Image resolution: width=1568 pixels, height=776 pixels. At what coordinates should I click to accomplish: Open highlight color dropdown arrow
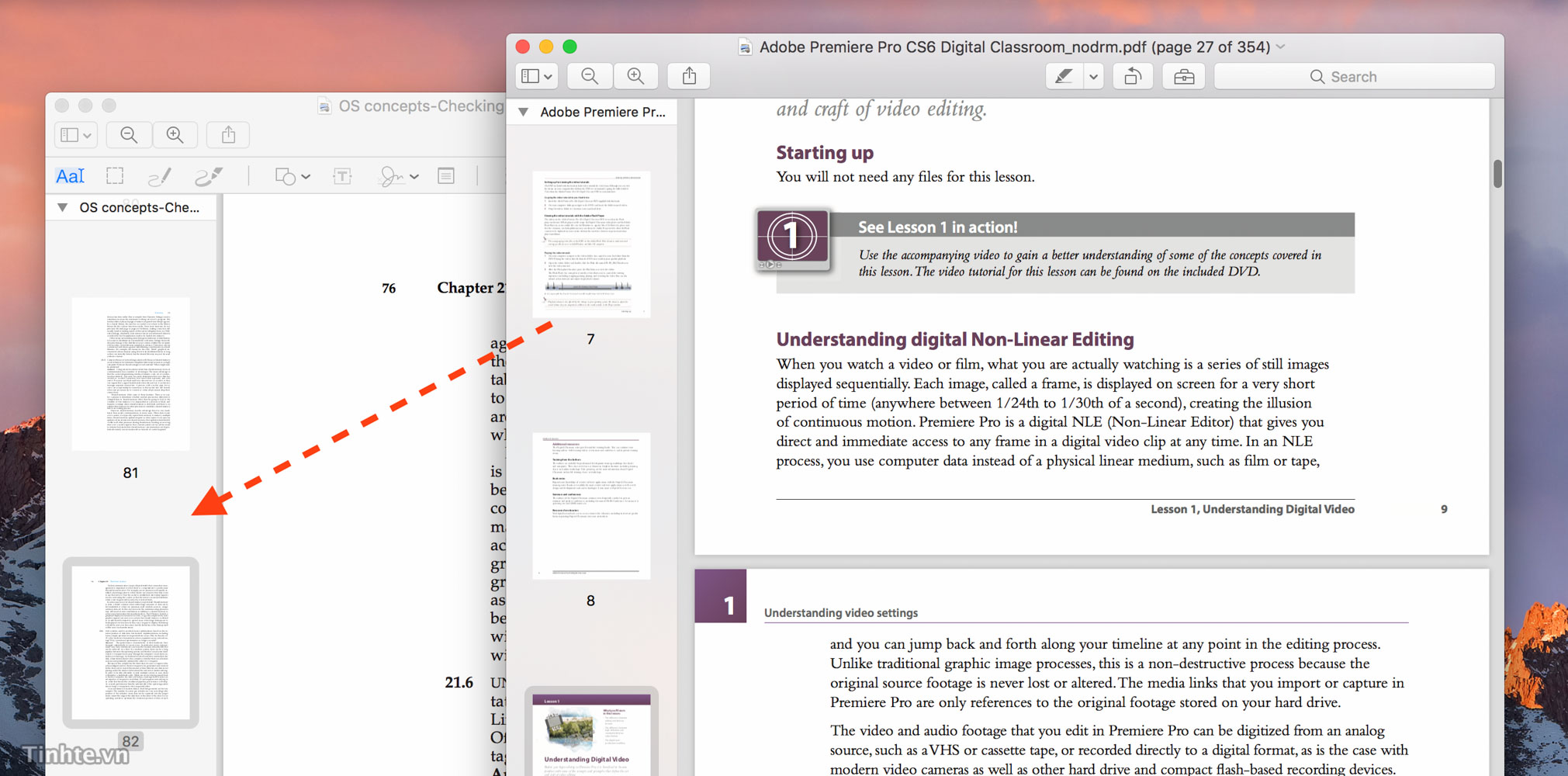click(1093, 76)
